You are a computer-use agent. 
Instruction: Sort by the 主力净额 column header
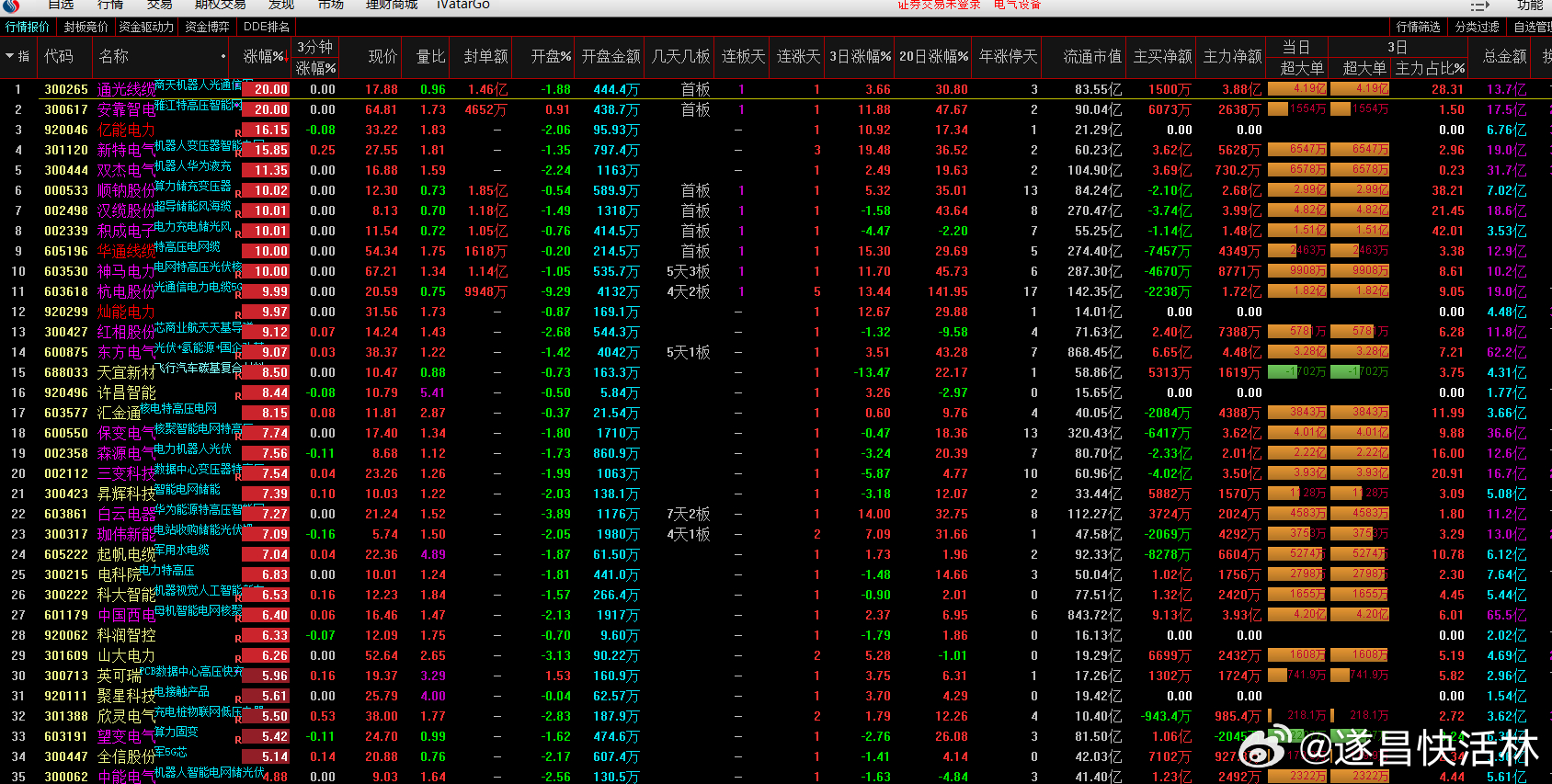(1232, 56)
